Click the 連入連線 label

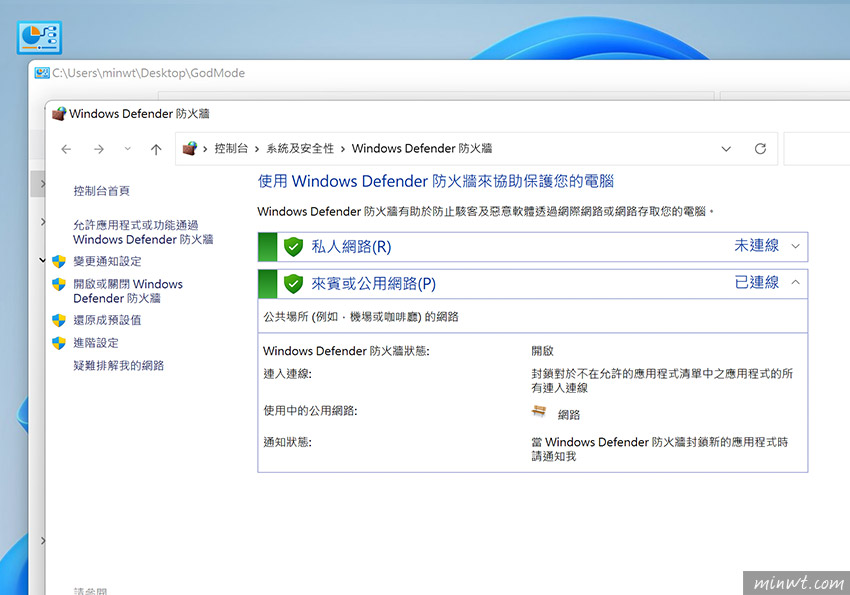287,374
